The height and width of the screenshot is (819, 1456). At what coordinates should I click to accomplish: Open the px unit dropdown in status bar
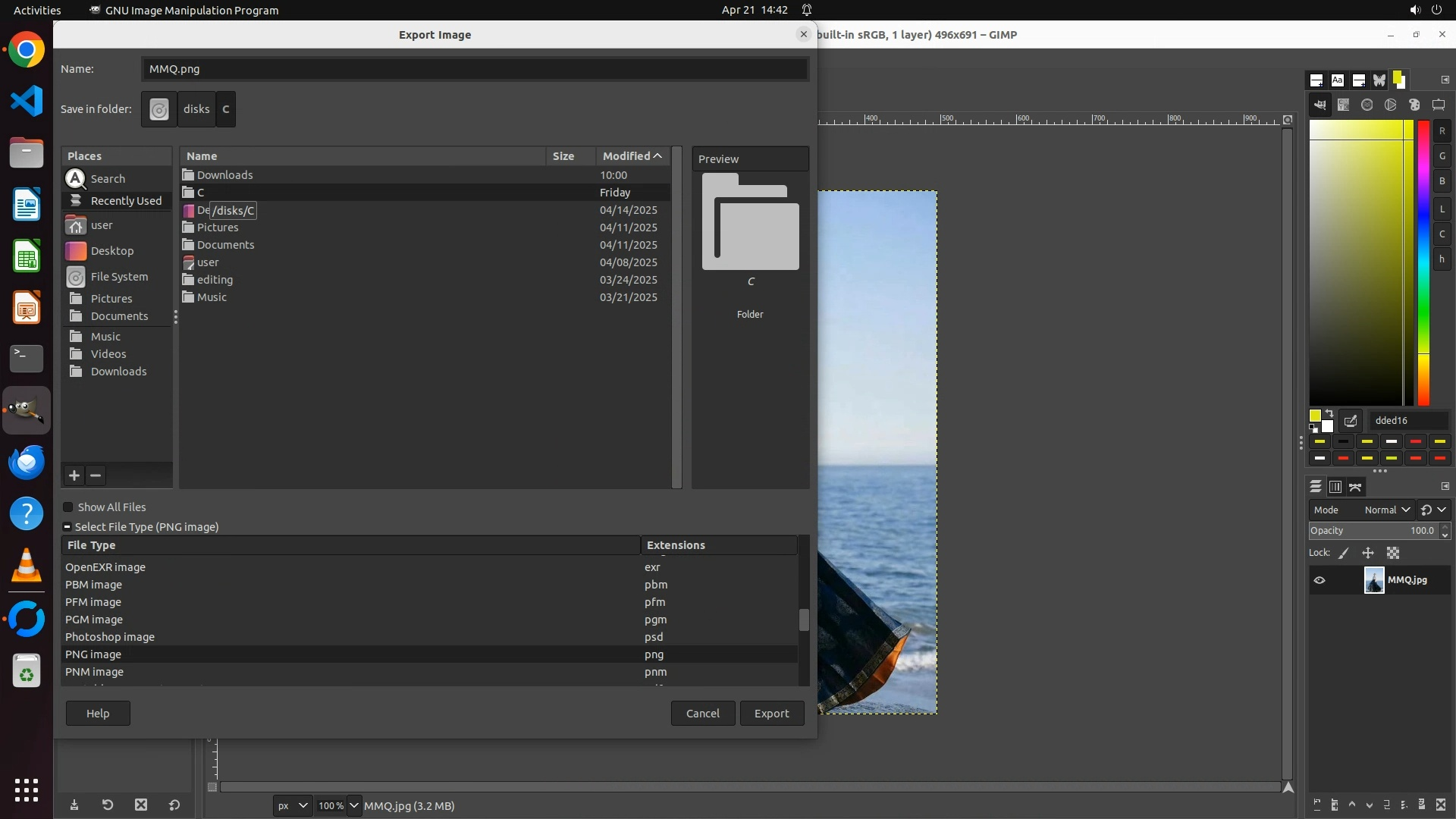pos(292,805)
